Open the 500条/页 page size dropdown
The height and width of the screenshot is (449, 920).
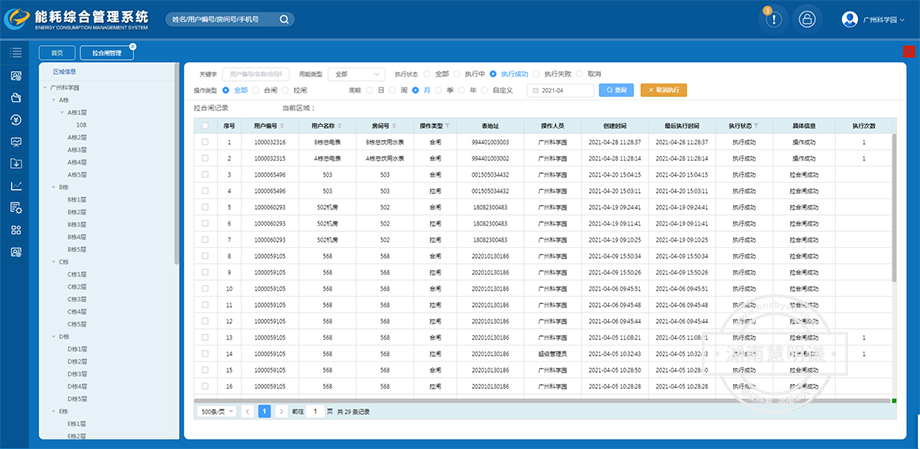215,411
